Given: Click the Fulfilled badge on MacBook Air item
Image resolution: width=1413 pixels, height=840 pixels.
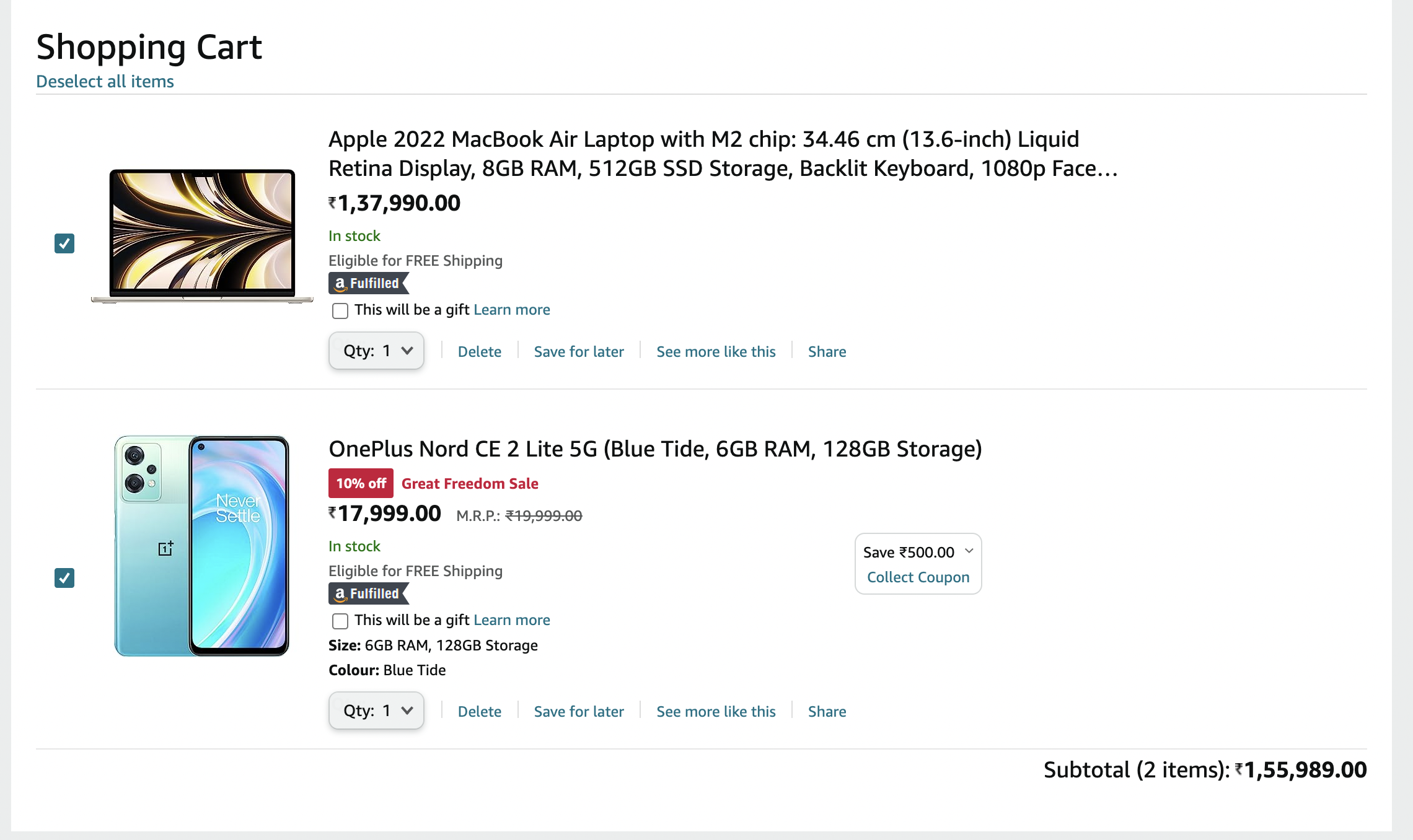Looking at the screenshot, I should 369,284.
